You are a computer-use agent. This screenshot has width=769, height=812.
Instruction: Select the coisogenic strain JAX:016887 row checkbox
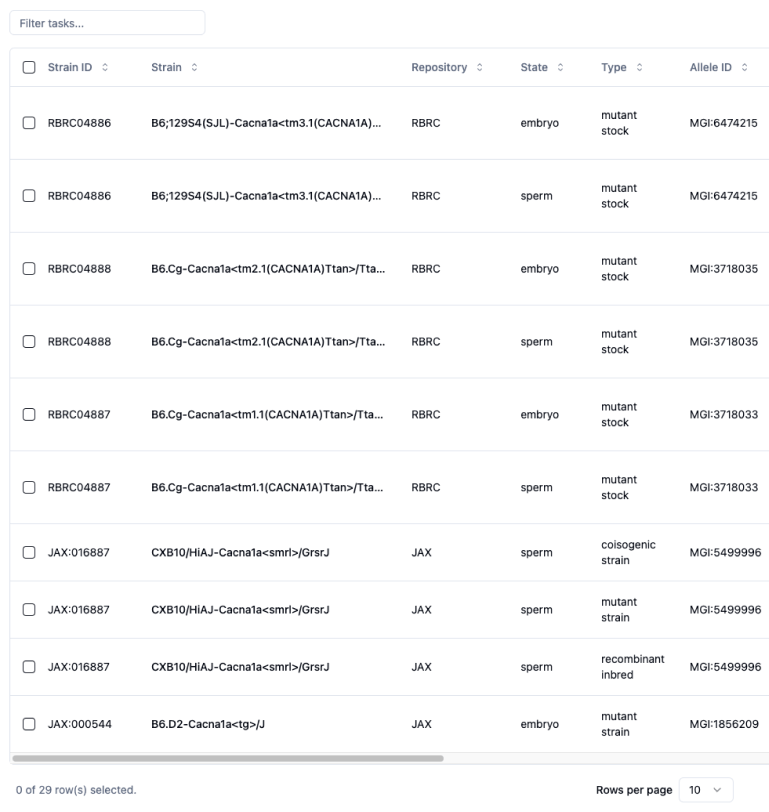(x=29, y=552)
